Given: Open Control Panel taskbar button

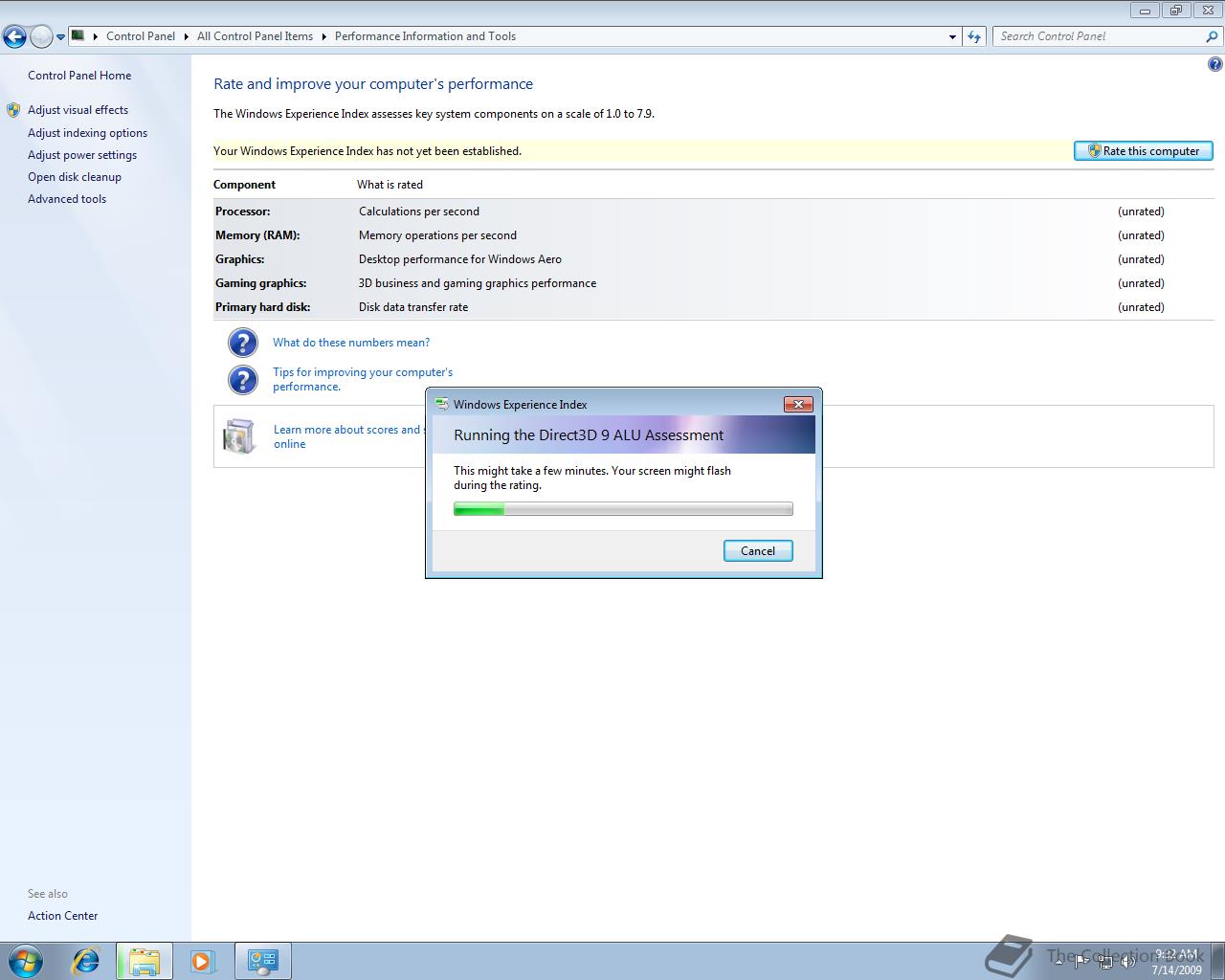Looking at the screenshot, I should 263,960.
